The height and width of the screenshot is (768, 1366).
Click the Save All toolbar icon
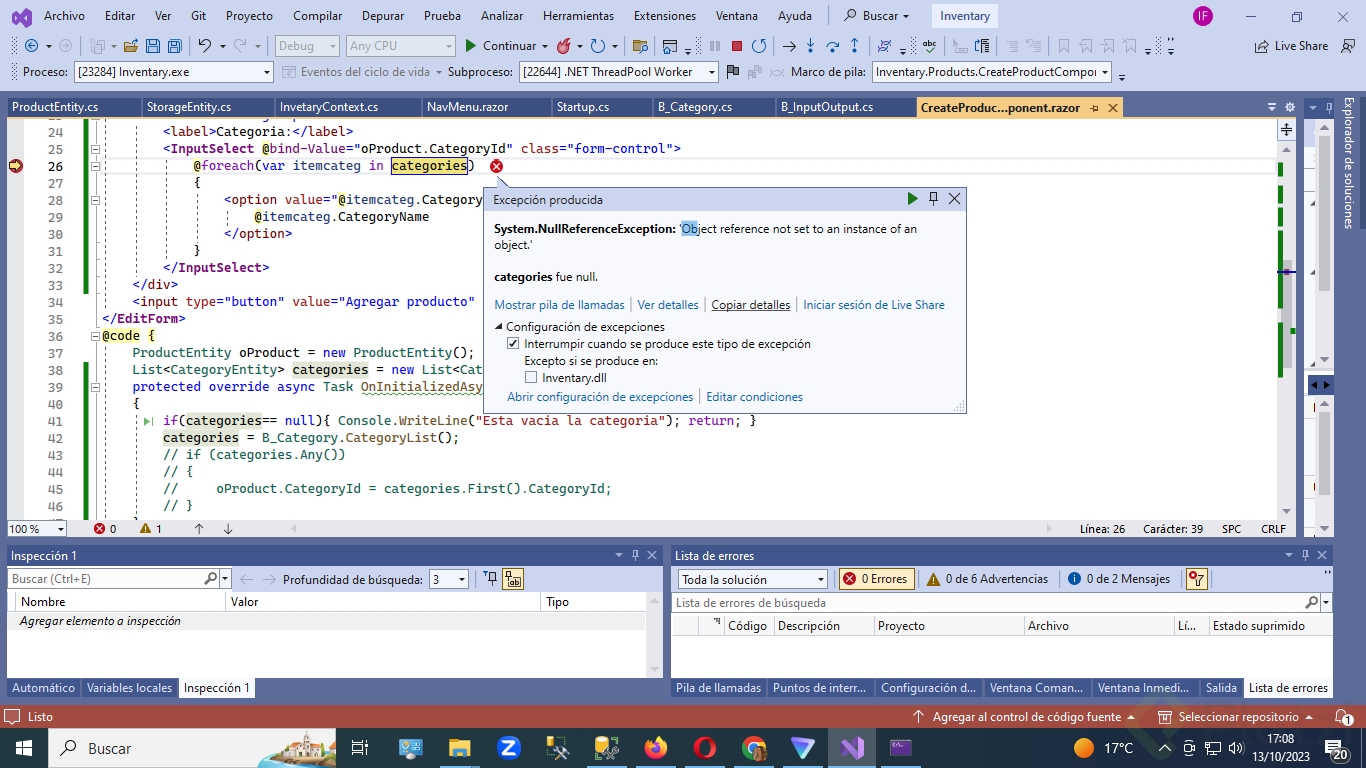[174, 46]
